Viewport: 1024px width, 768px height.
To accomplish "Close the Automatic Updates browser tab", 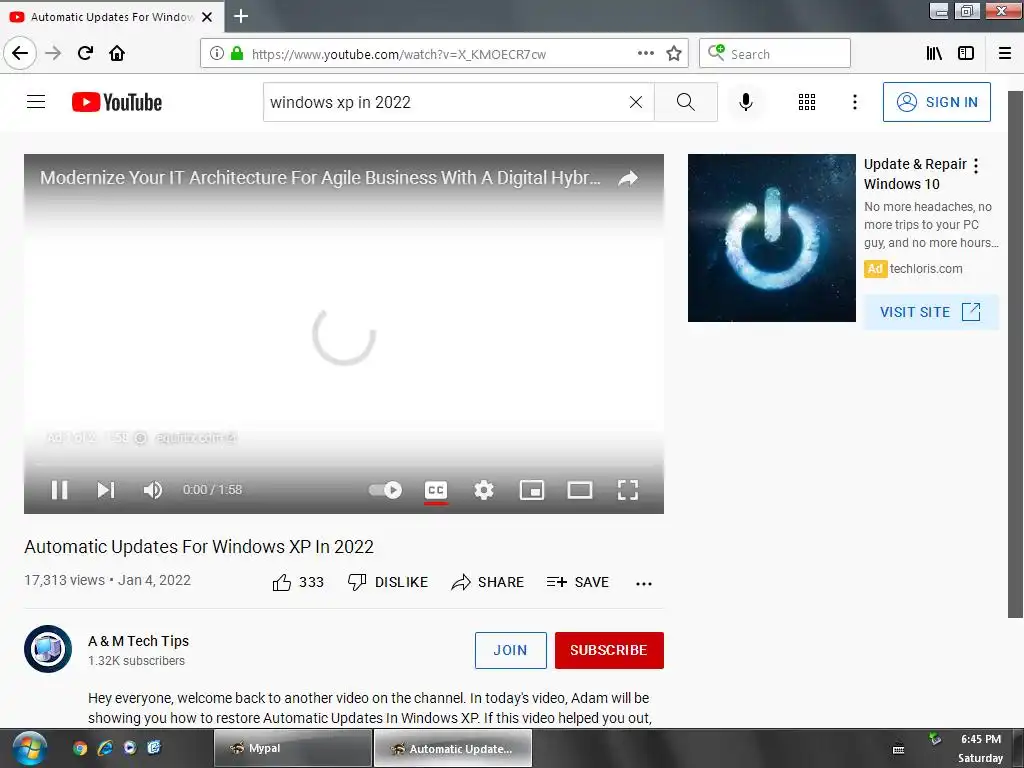I will click(207, 17).
